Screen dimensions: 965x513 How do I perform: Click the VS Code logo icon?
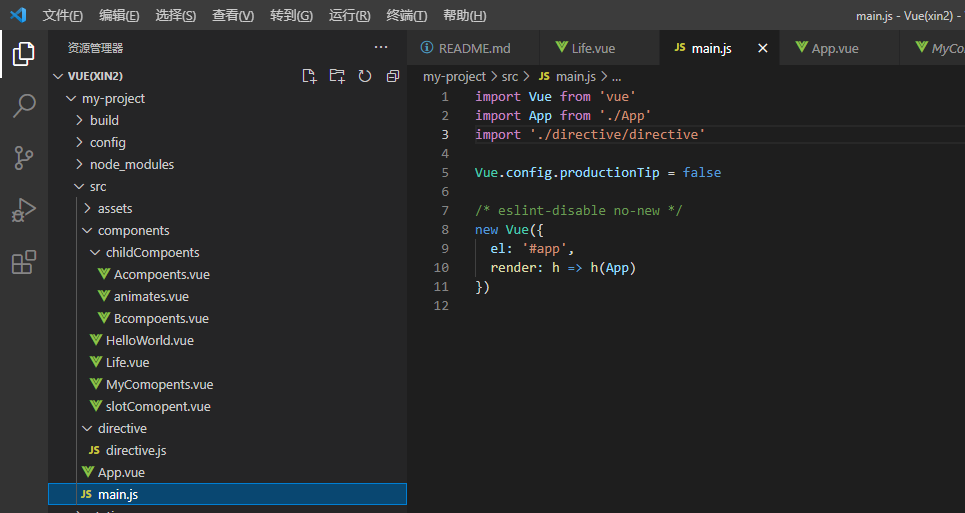point(18,15)
